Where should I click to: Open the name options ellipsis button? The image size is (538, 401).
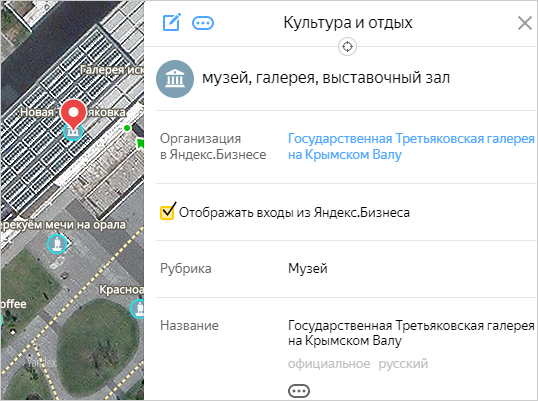pyautogui.click(x=299, y=391)
